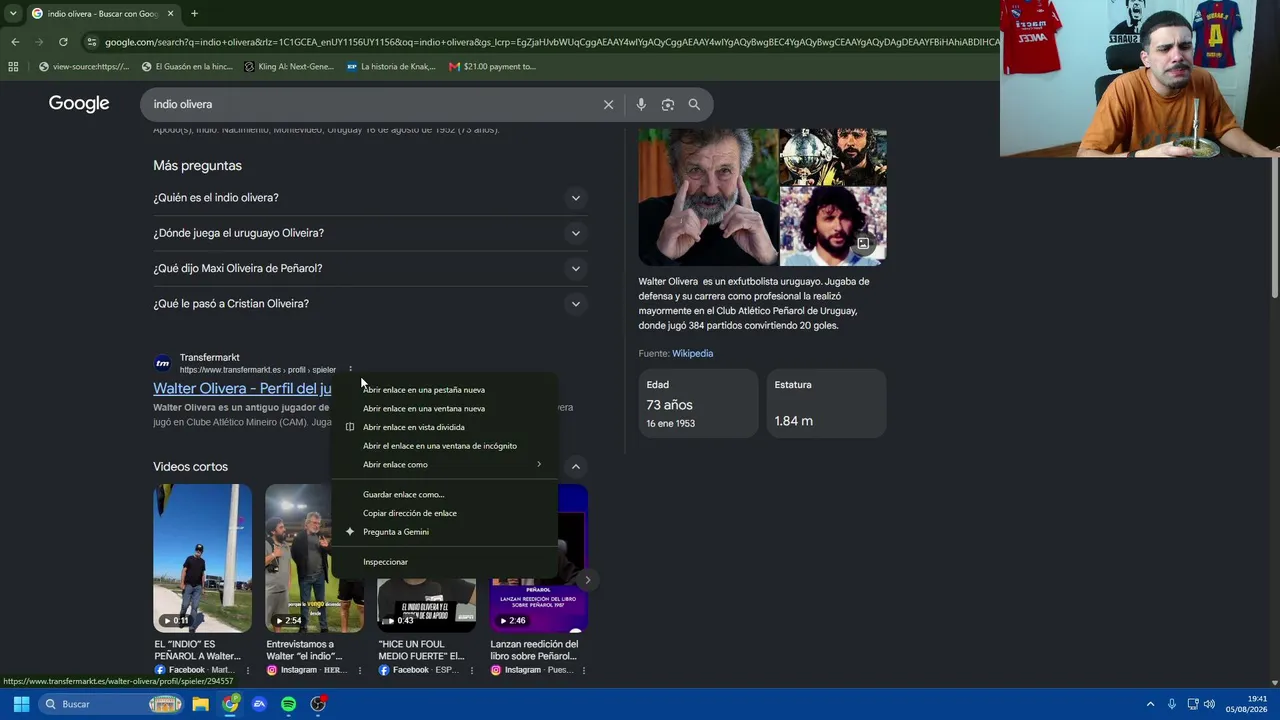Open the tab search dropdown arrow
The image size is (1280, 720).
click(x=13, y=14)
